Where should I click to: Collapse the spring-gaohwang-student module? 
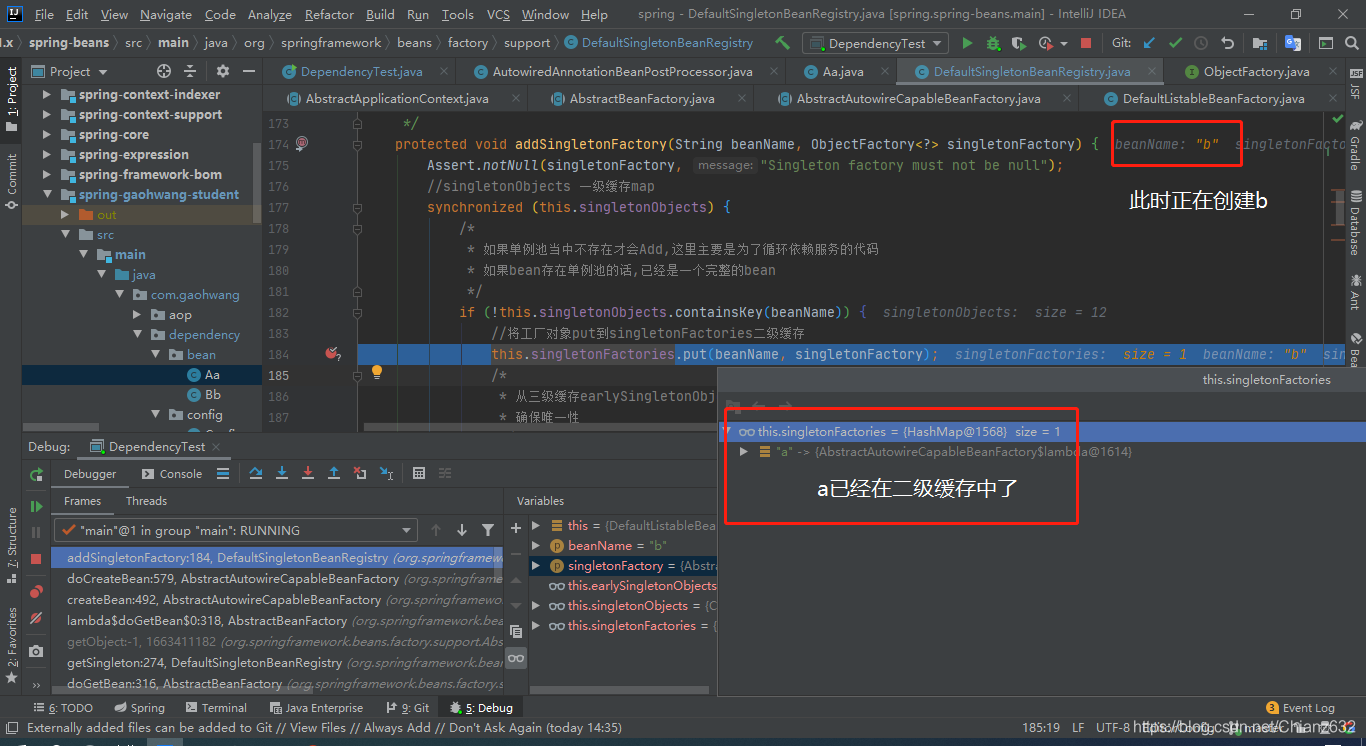47,194
